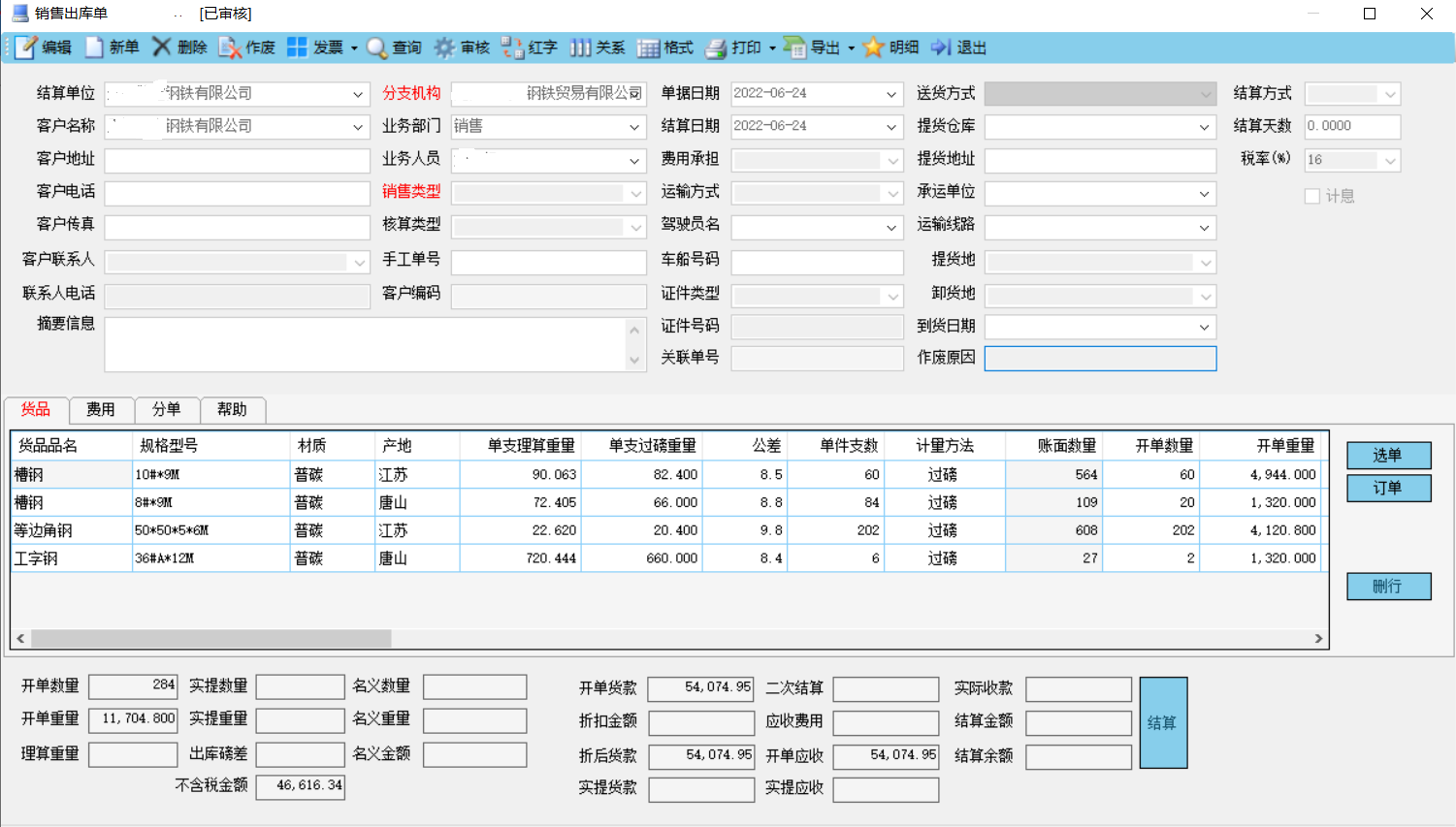Open the 查询 (Search) magnifier tool
1456x827 pixels.
377,48
